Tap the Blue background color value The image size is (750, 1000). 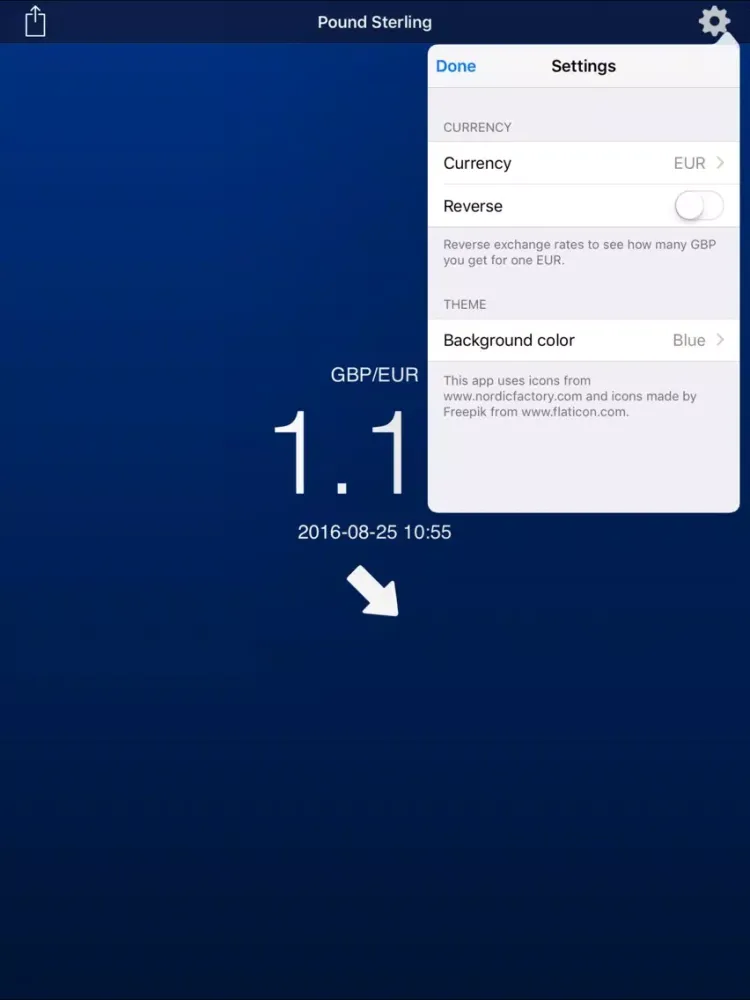[689, 340]
